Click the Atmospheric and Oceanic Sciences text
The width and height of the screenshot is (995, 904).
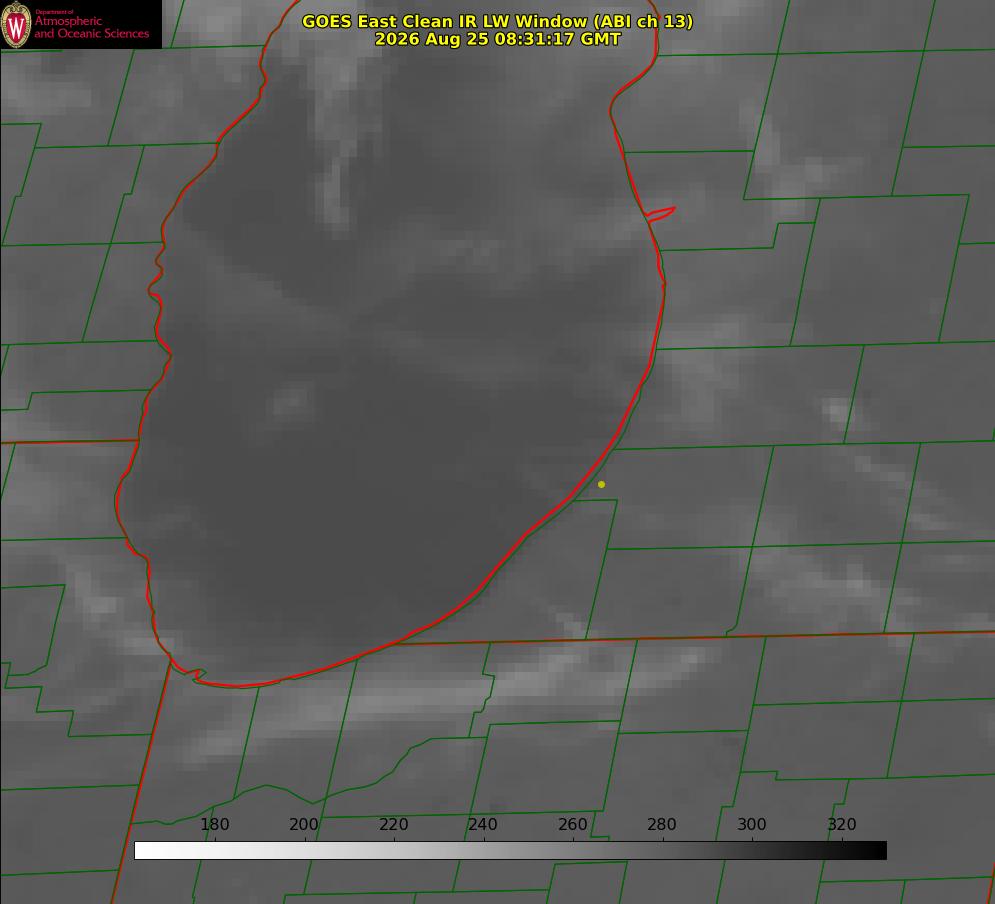pyautogui.click(x=91, y=27)
